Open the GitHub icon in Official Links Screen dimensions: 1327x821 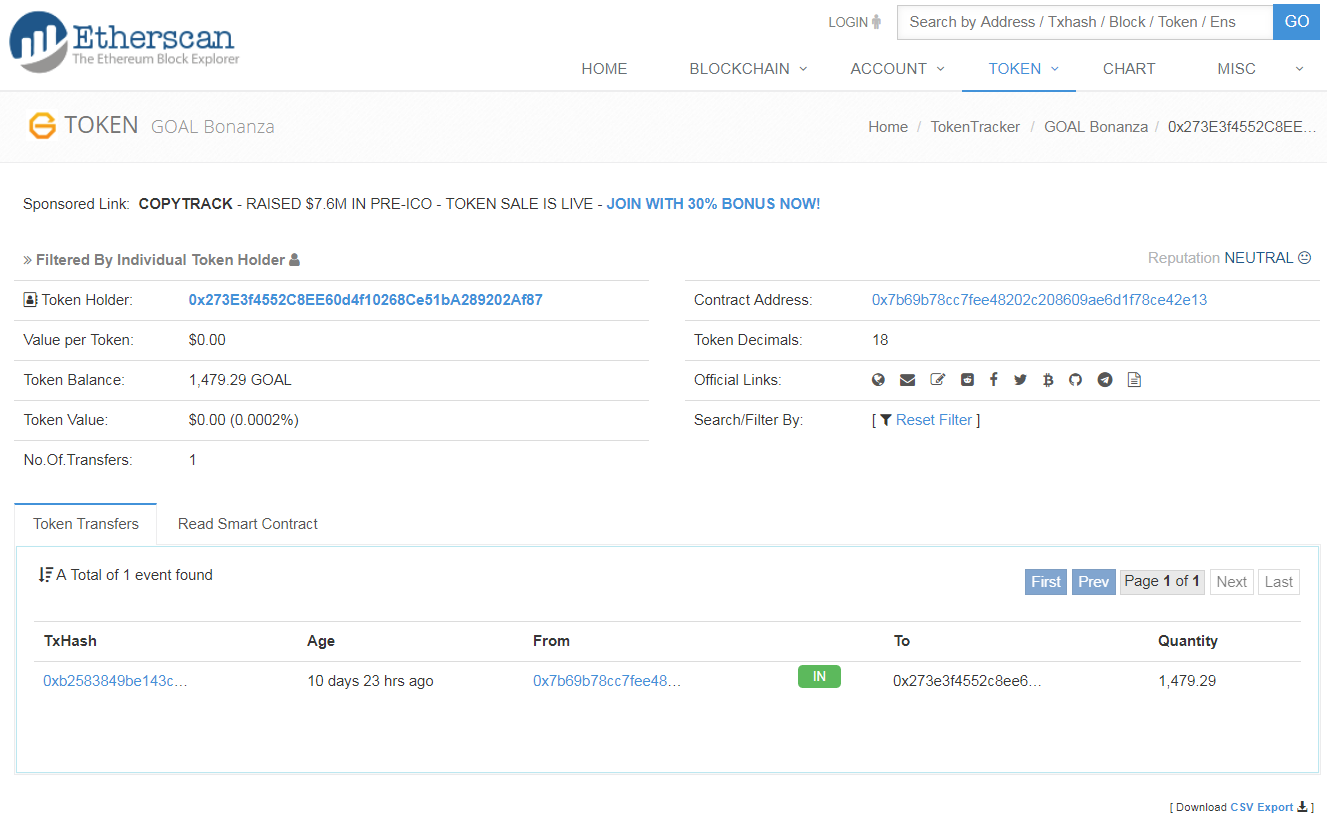pyautogui.click(x=1076, y=380)
